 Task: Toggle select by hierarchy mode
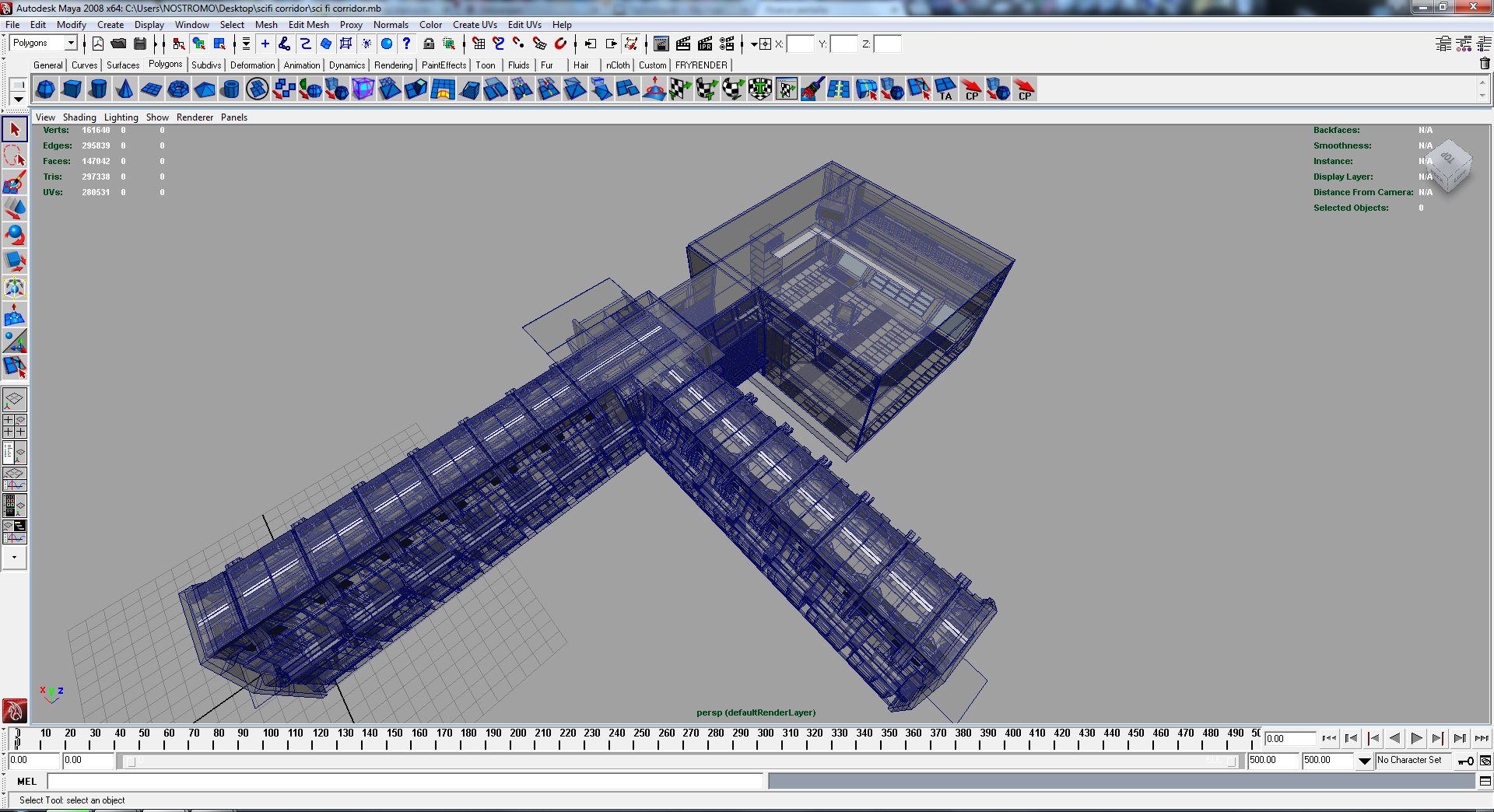[179, 44]
